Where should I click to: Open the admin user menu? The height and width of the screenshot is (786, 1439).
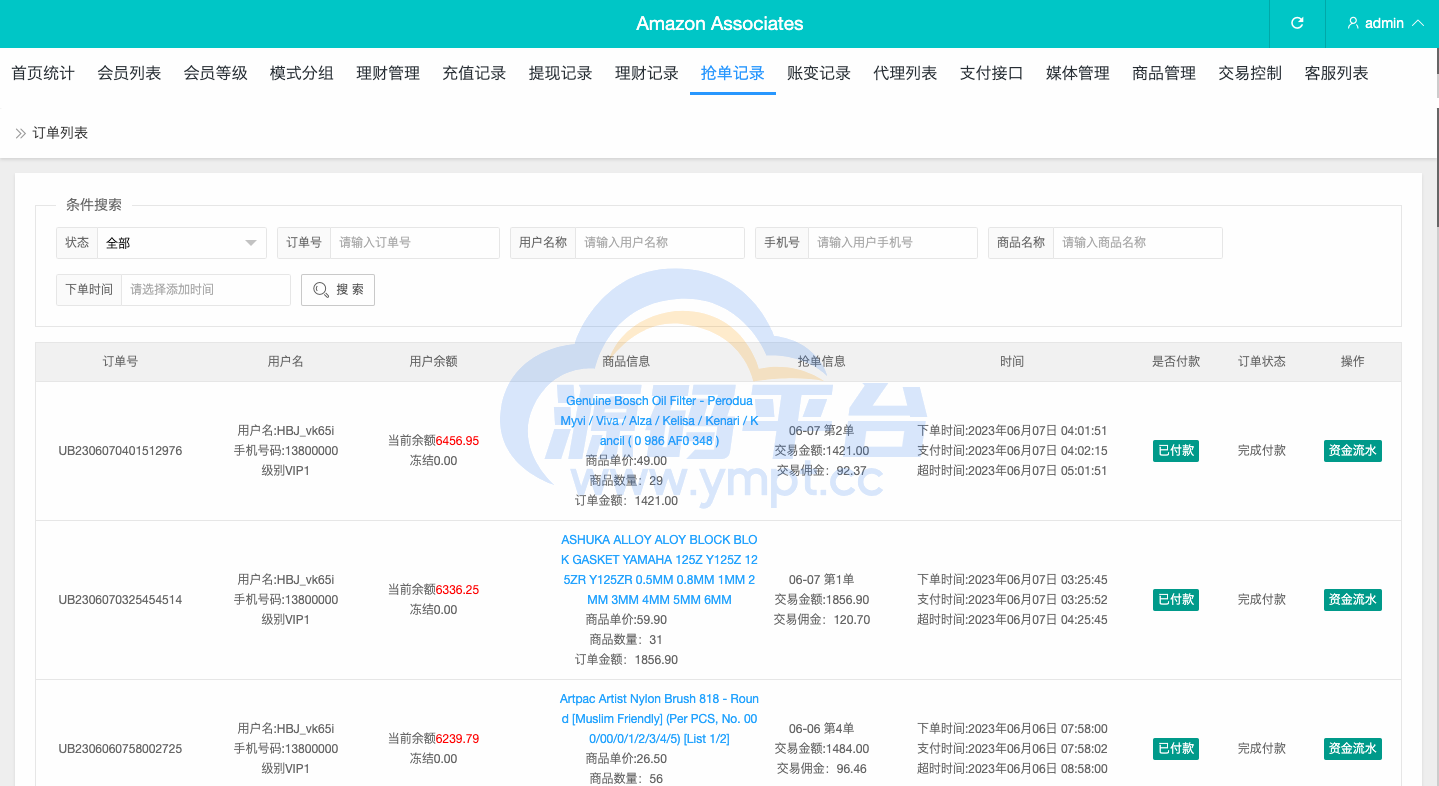pyautogui.click(x=1384, y=23)
